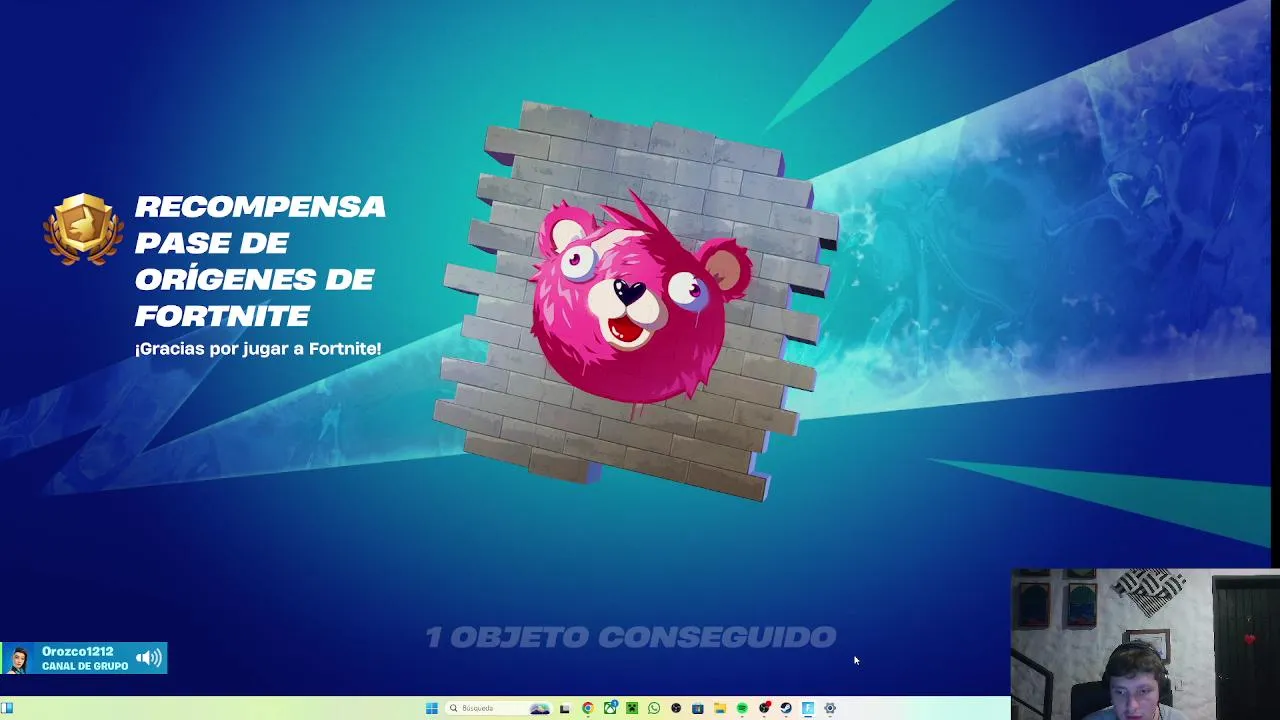The image size is (1280, 720).
Task: Open Minecraft creeper icon on the taskbar
Action: 632,708
